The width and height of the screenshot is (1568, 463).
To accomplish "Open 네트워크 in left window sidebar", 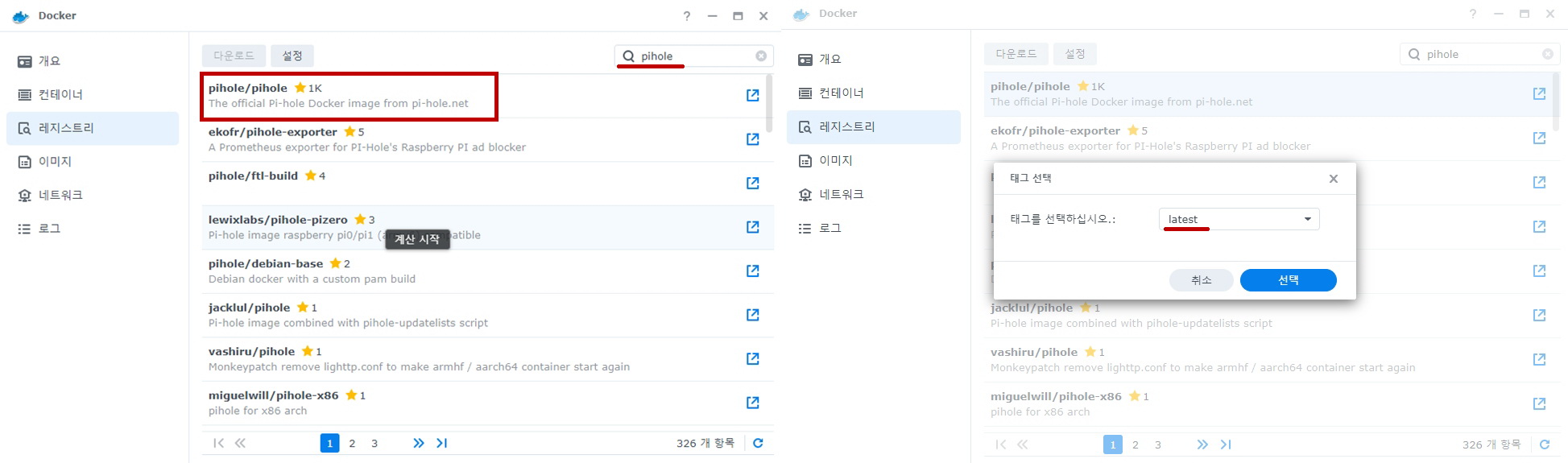I will click(93, 195).
